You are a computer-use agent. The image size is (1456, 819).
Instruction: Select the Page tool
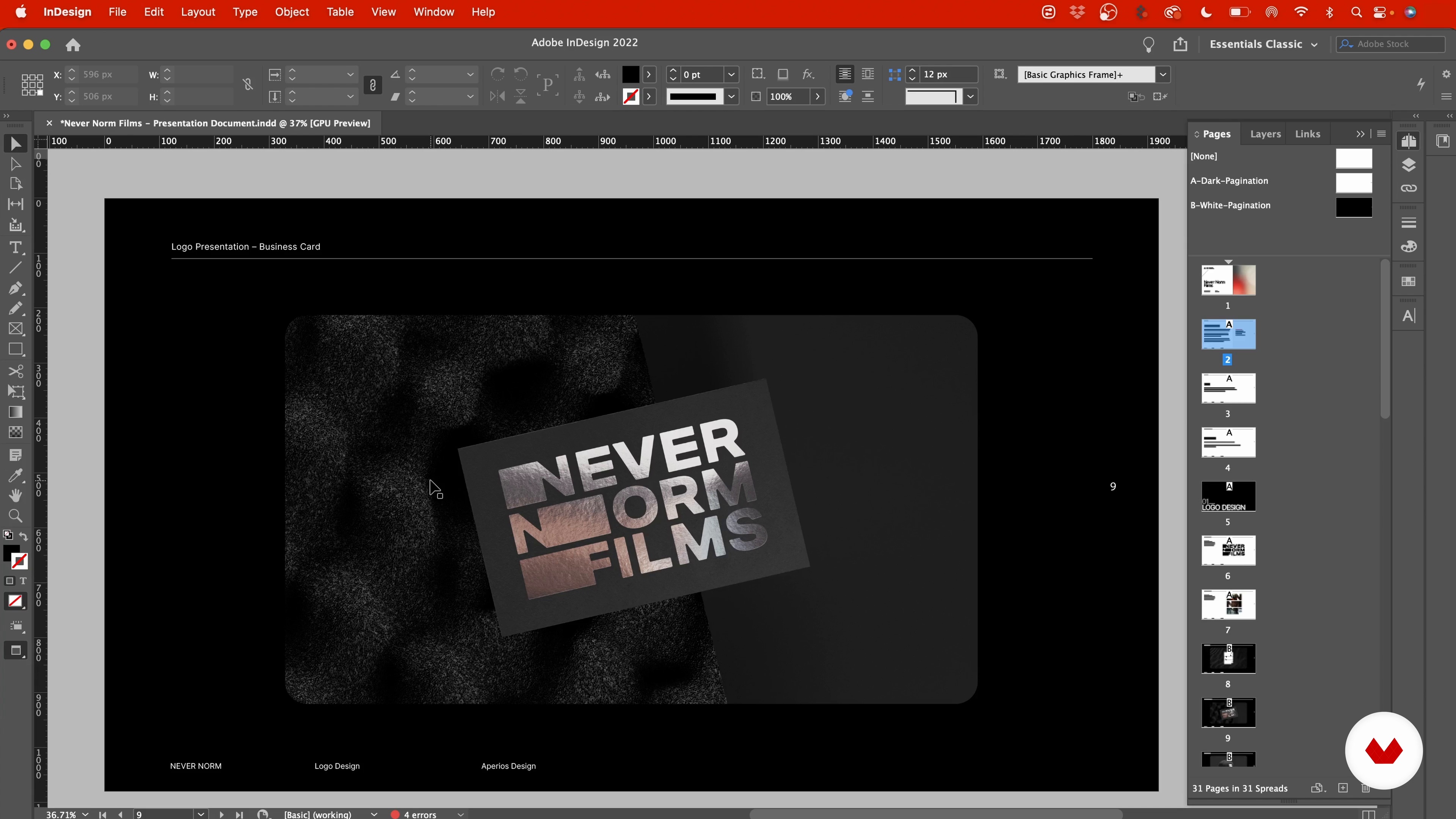pyautogui.click(x=15, y=184)
